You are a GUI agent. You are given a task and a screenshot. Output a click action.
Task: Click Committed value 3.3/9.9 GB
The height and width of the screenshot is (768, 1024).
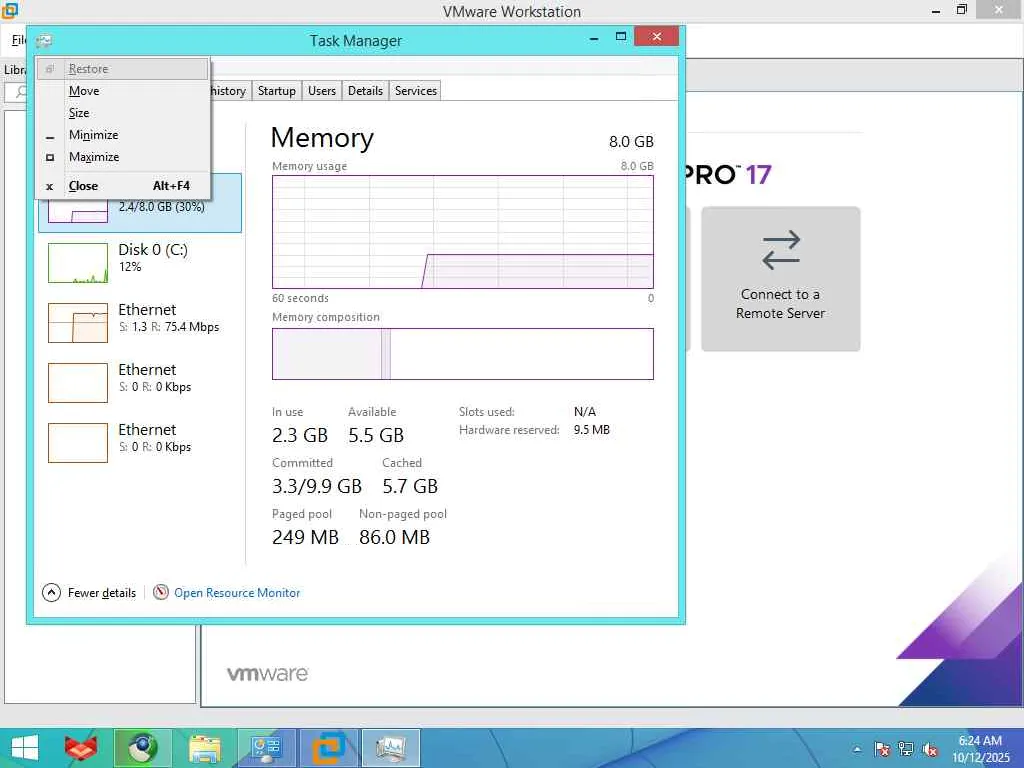(317, 487)
